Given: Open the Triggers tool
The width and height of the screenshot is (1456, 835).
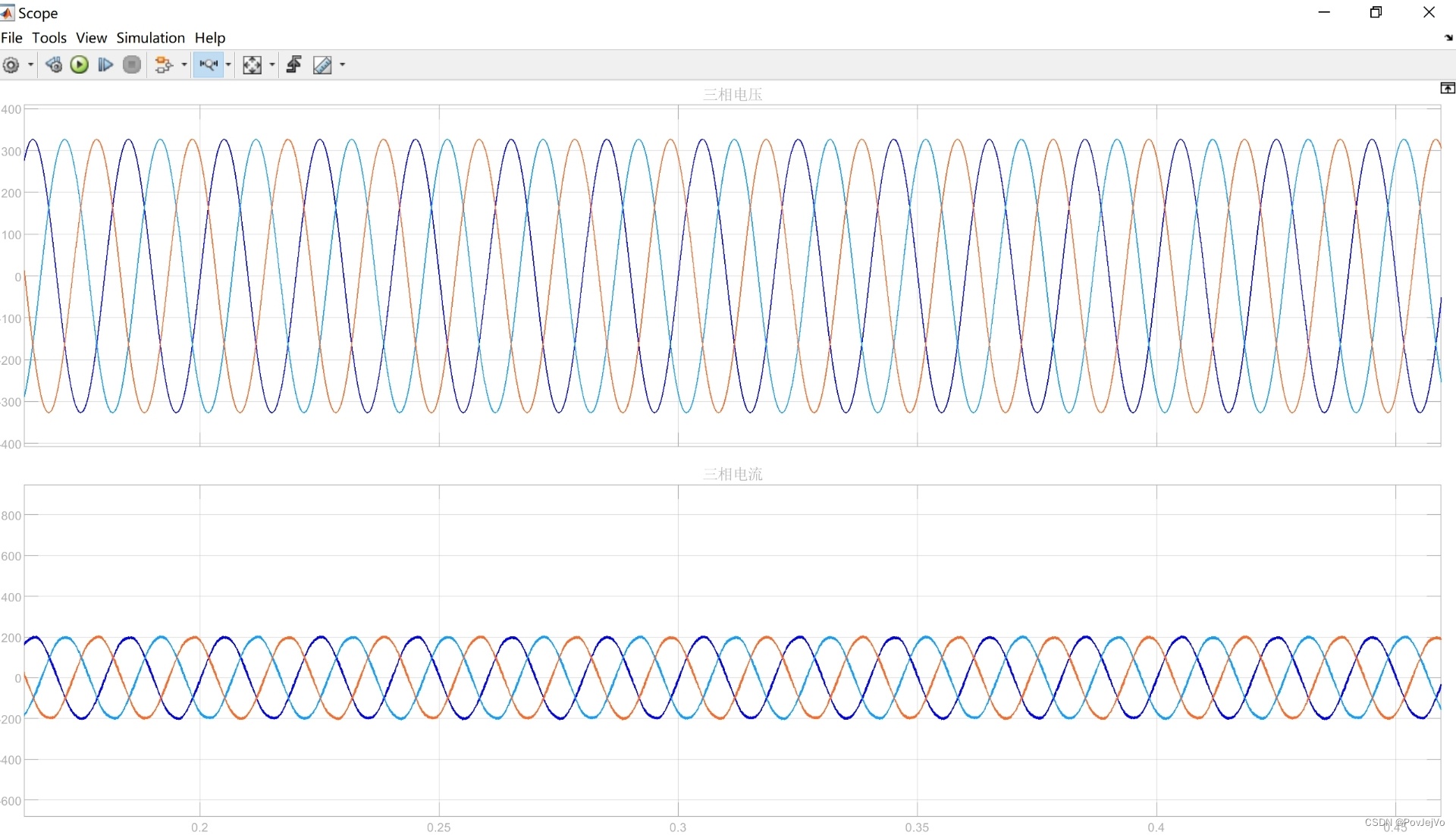Looking at the screenshot, I should [x=294, y=65].
